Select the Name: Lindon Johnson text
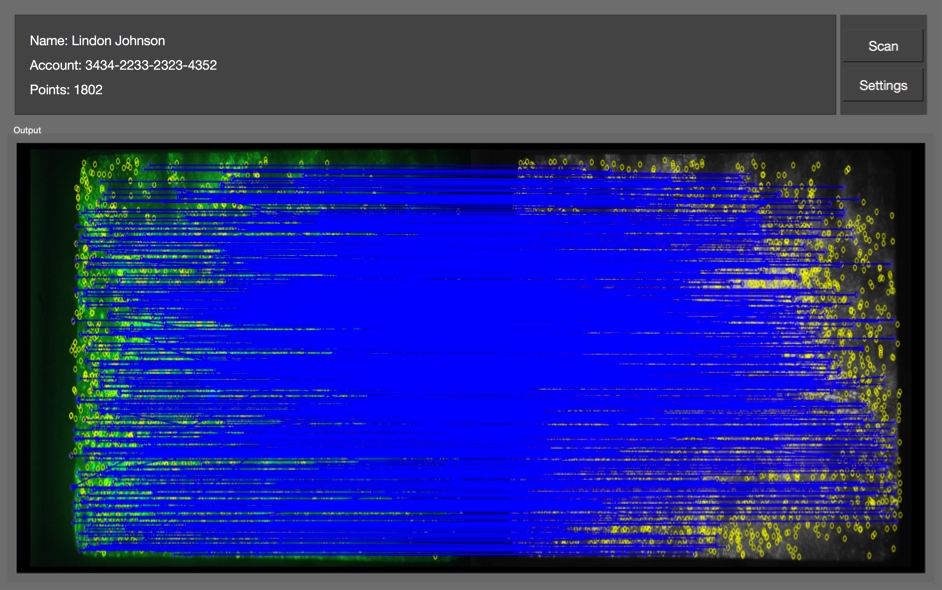The height and width of the screenshot is (590, 942). (x=97, y=41)
